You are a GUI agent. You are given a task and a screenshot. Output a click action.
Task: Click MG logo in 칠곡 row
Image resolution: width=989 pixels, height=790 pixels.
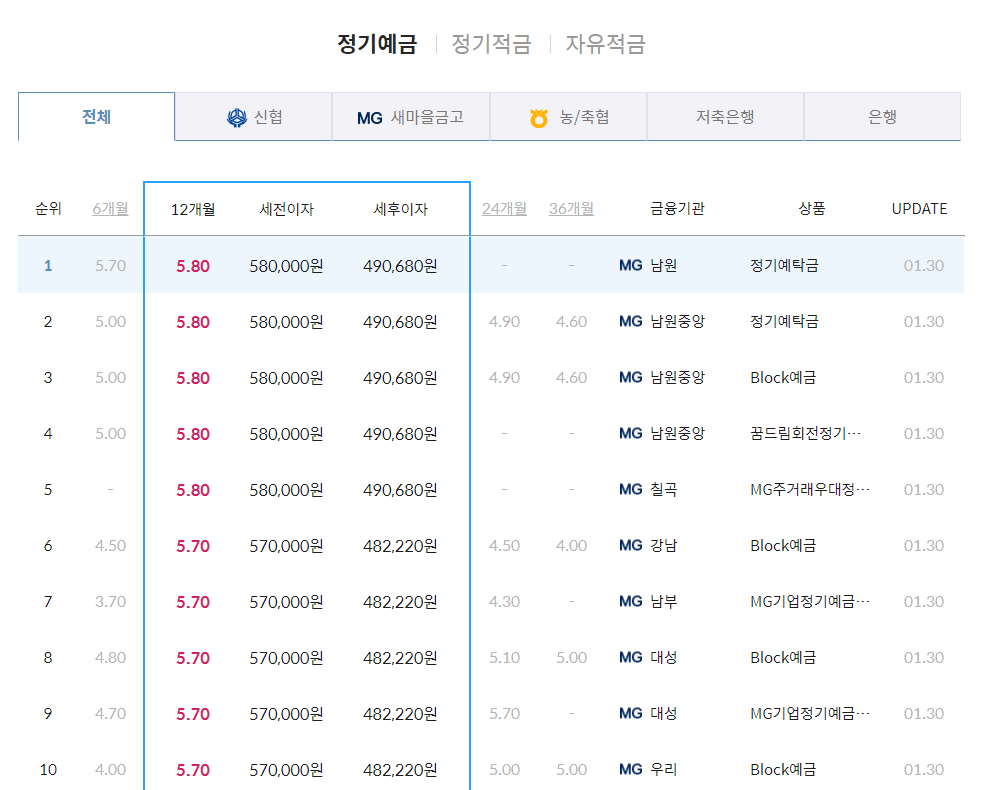631,490
